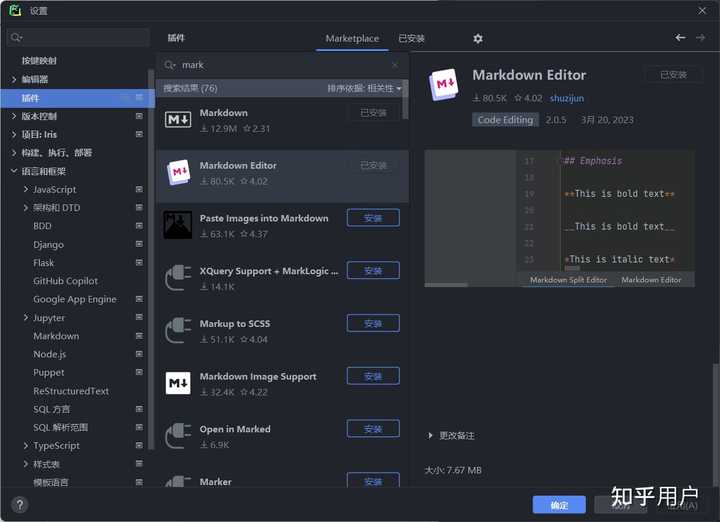
Task: Click the Markup to SCSS plug icon
Action: [x=178, y=331]
